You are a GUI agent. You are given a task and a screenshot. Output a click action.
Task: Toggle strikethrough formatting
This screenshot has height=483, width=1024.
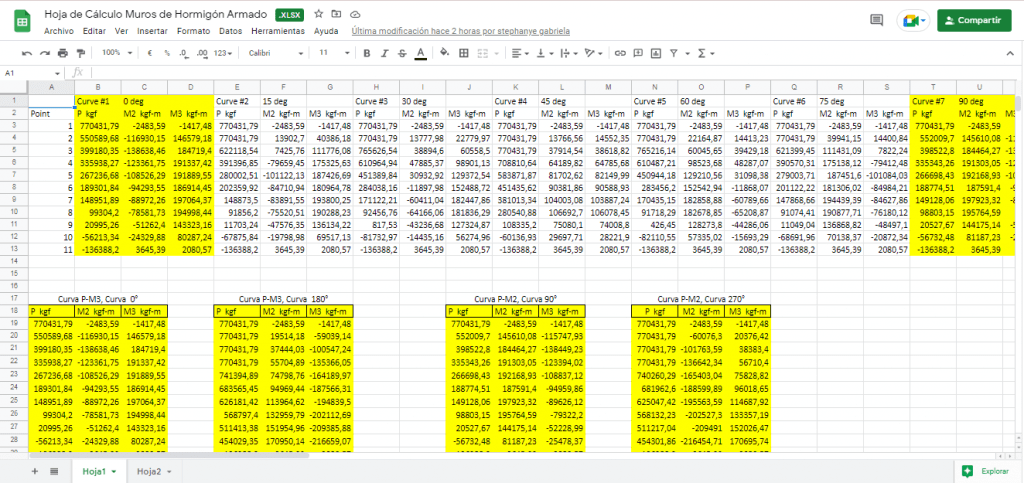(402, 53)
